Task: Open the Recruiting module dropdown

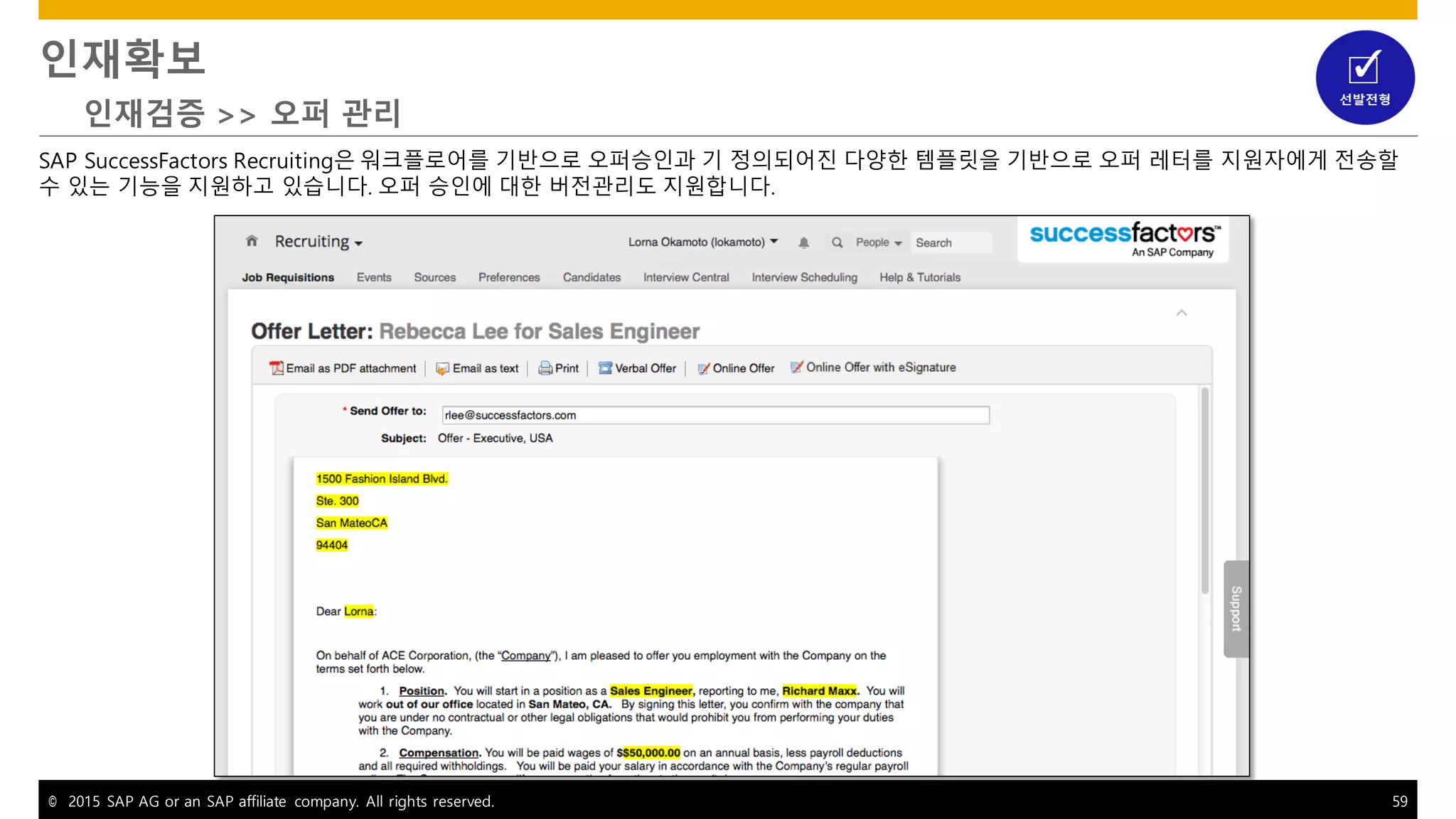Action: pyautogui.click(x=318, y=242)
